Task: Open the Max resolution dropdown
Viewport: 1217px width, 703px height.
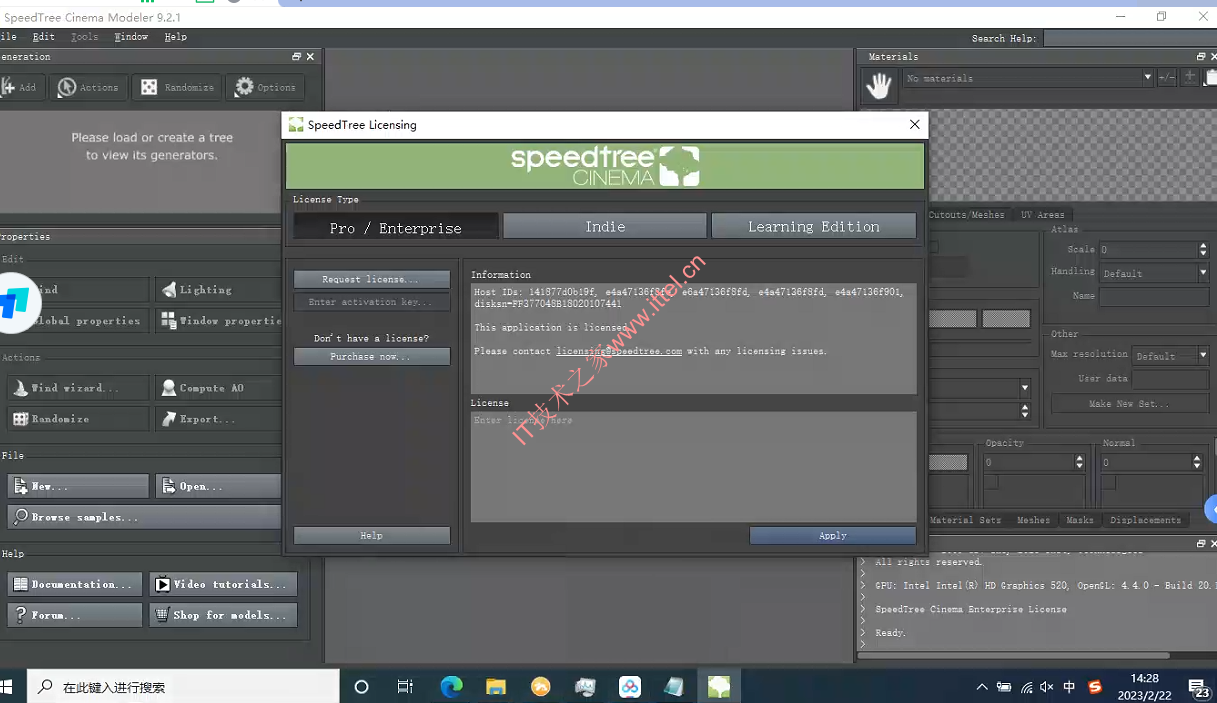Action: click(1171, 355)
